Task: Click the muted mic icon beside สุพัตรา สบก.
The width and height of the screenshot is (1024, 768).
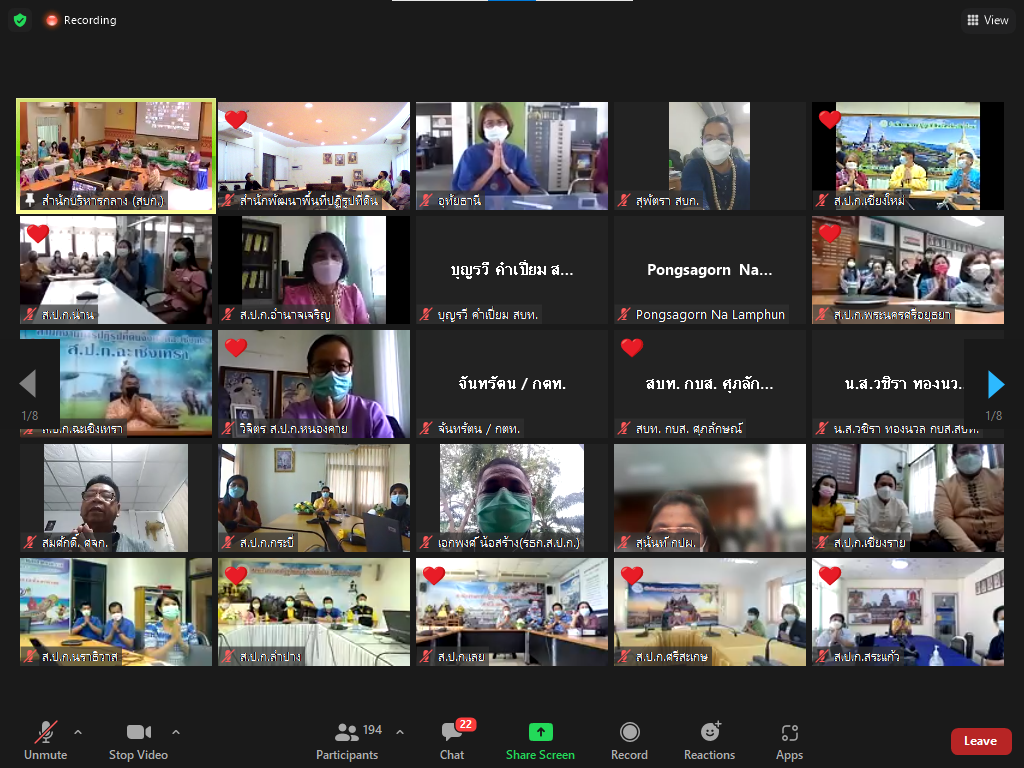Action: point(624,200)
